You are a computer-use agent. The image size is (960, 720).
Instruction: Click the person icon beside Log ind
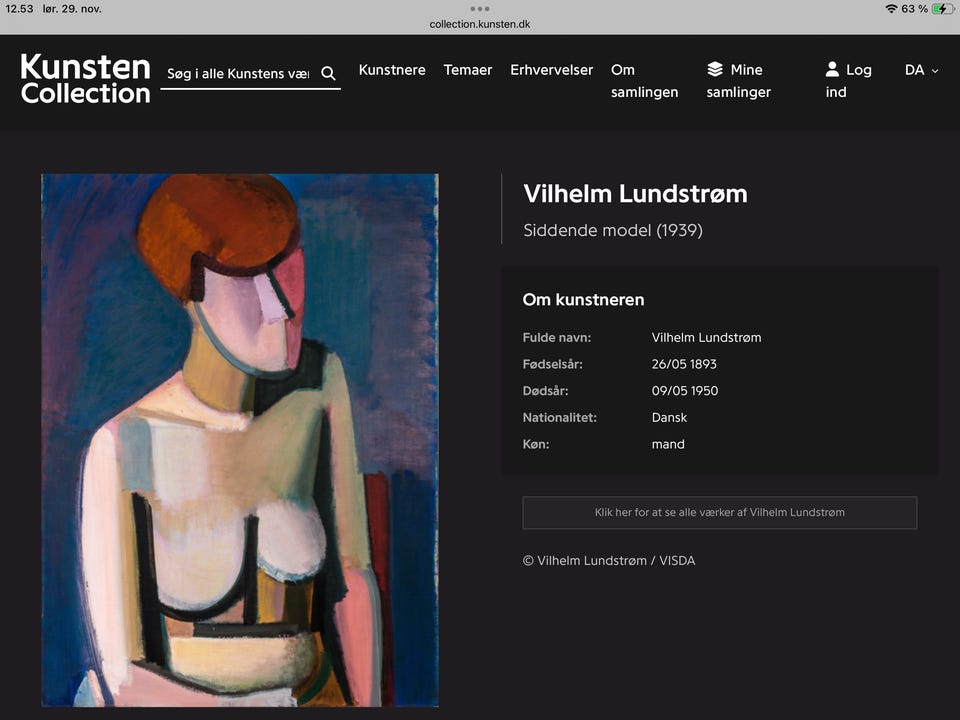832,69
